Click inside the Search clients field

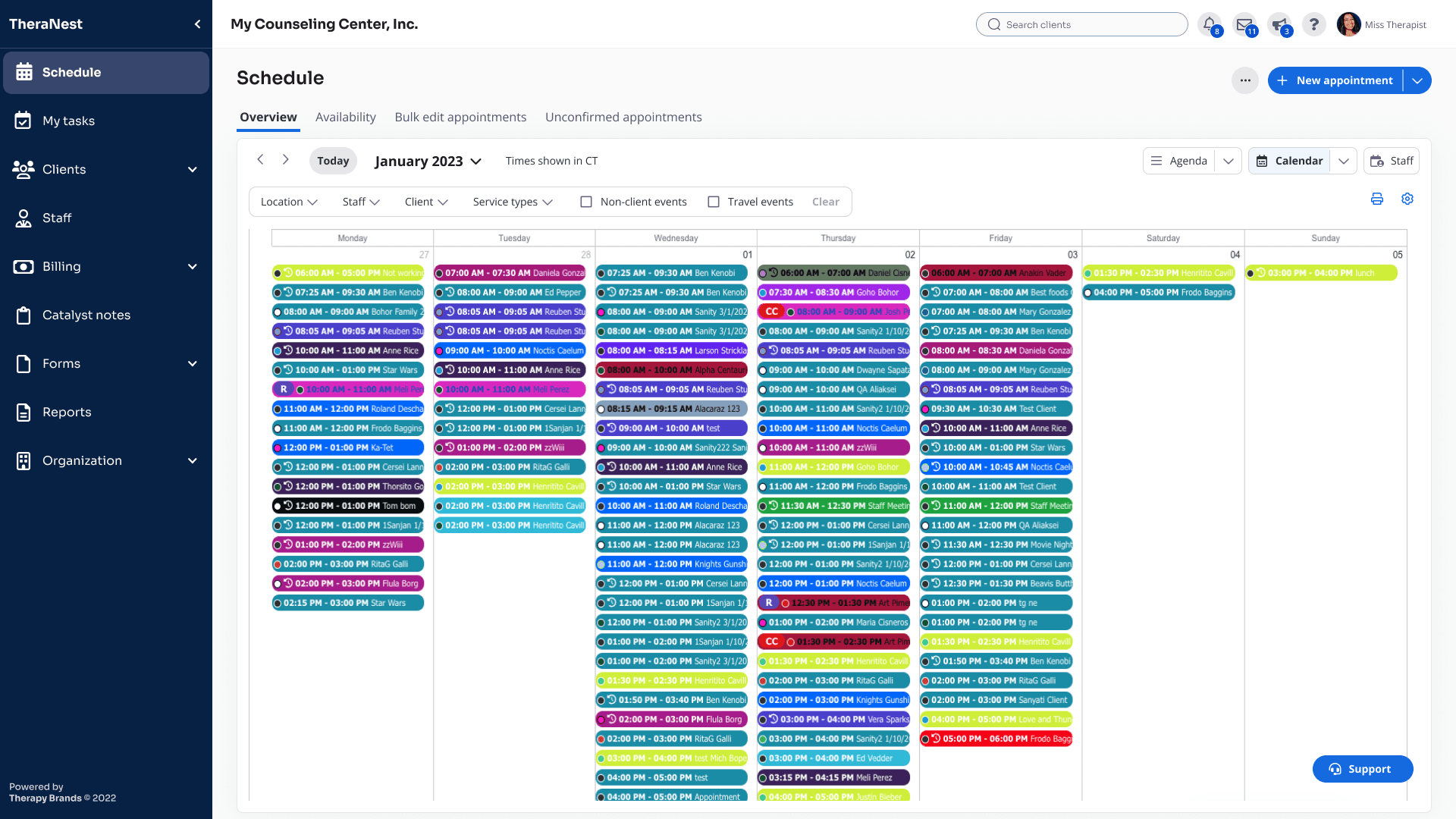click(x=1081, y=24)
